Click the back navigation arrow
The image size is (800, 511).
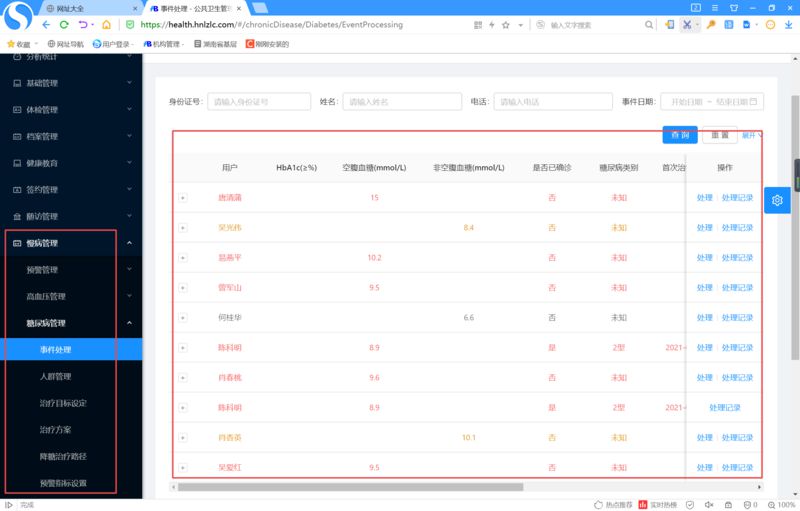click(x=47, y=24)
